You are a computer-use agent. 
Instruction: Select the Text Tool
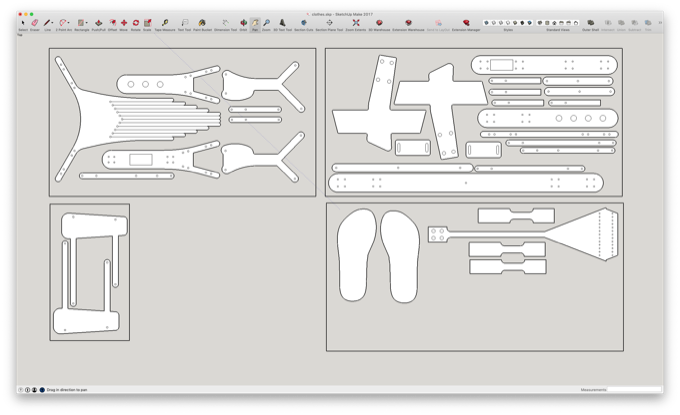pos(185,23)
